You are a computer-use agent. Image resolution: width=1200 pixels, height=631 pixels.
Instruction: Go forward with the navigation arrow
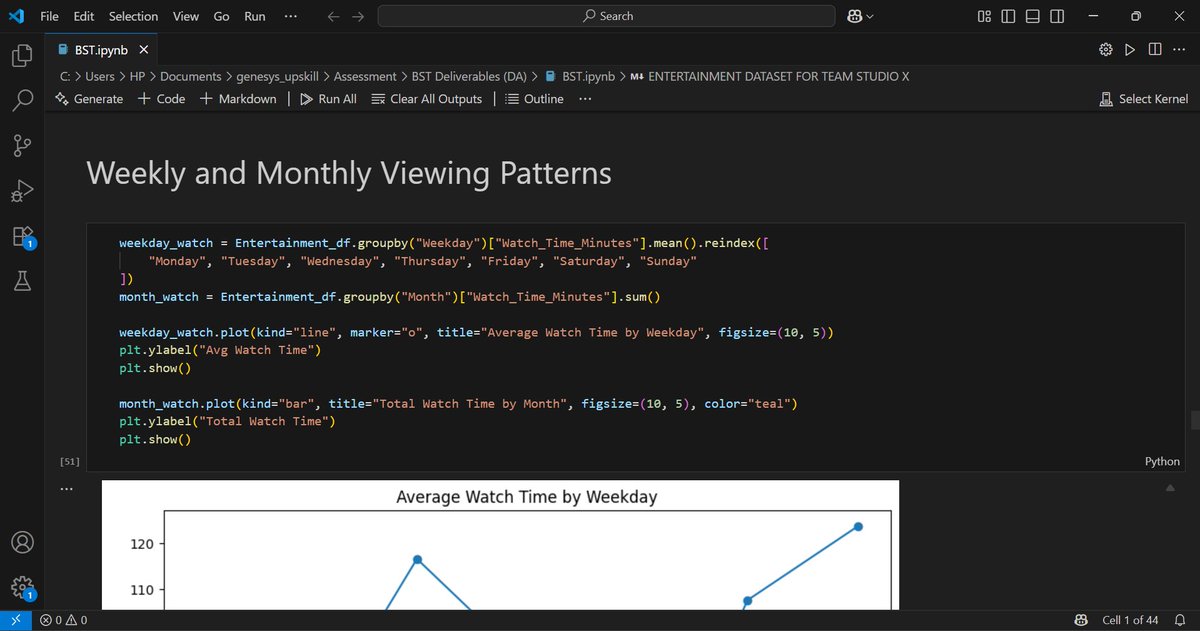point(359,16)
